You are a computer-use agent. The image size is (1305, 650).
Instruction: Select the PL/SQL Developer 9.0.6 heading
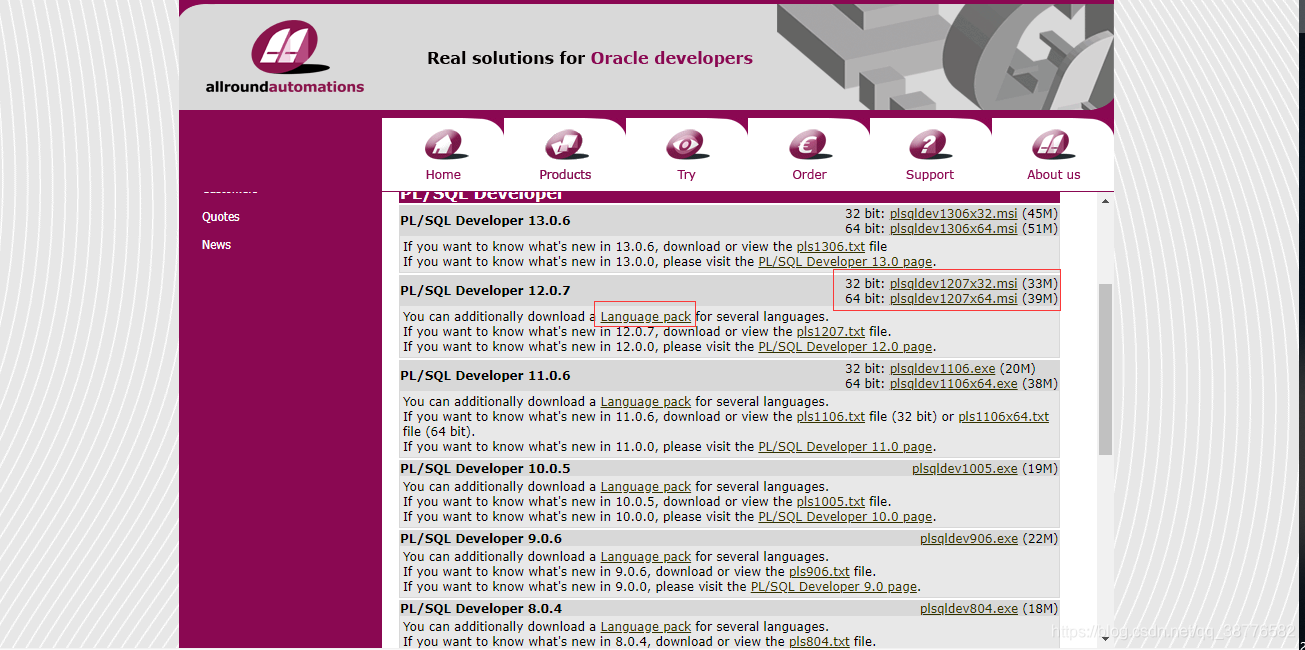click(x=481, y=538)
